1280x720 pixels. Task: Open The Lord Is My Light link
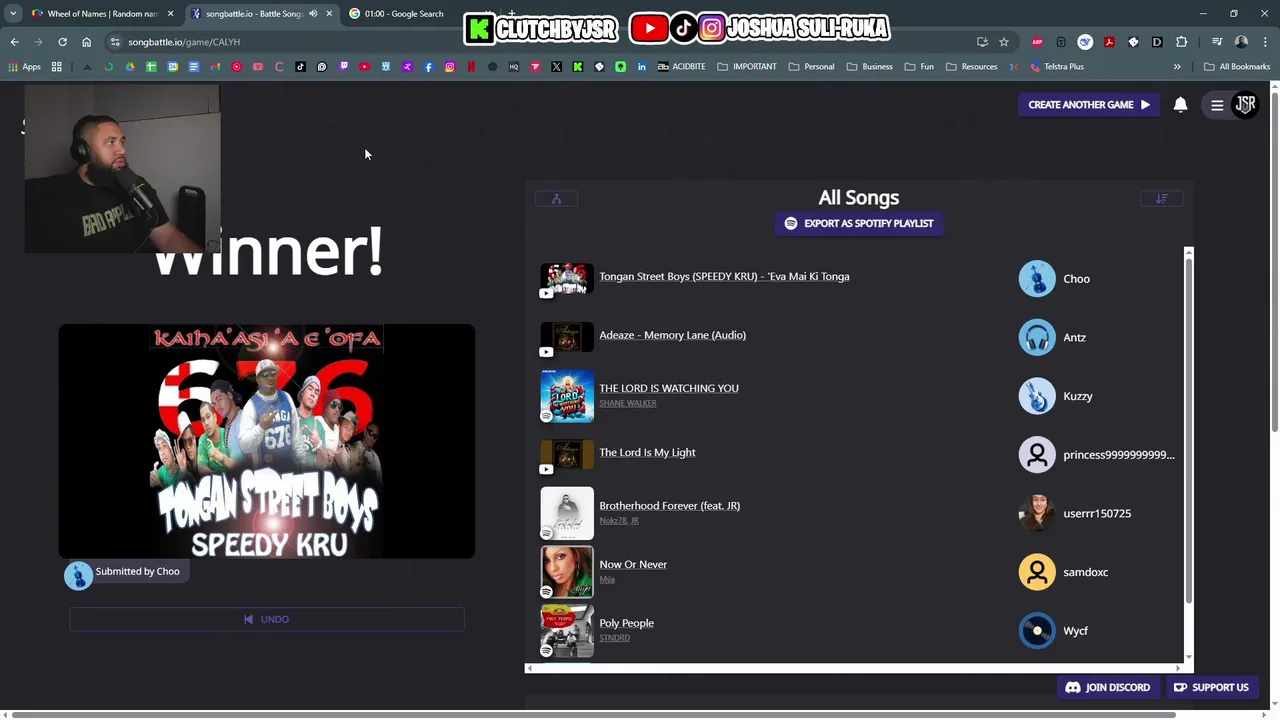[x=647, y=452]
